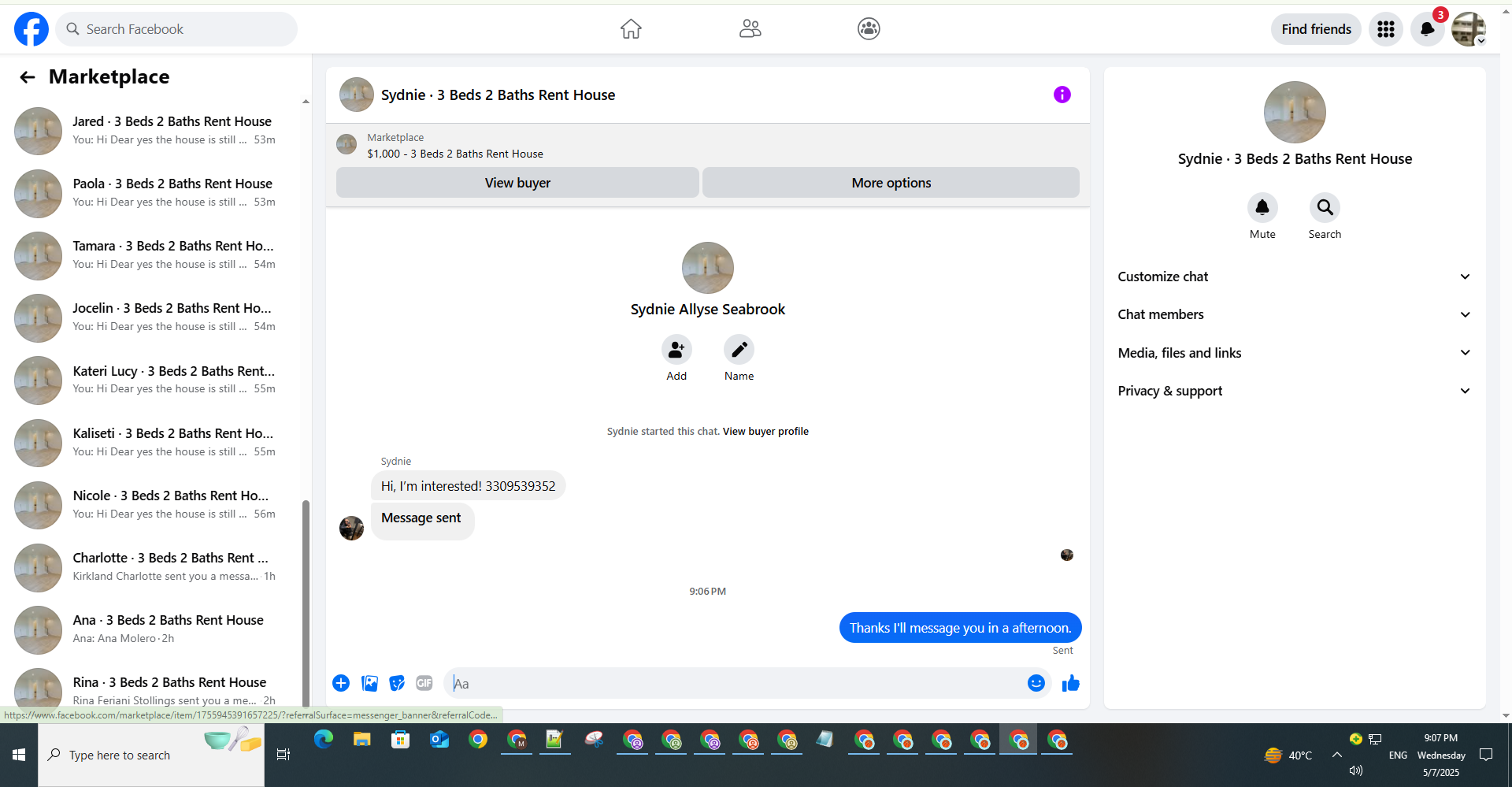1512x787 pixels.
Task: Open the notifications bell with badge
Action: 1427,29
